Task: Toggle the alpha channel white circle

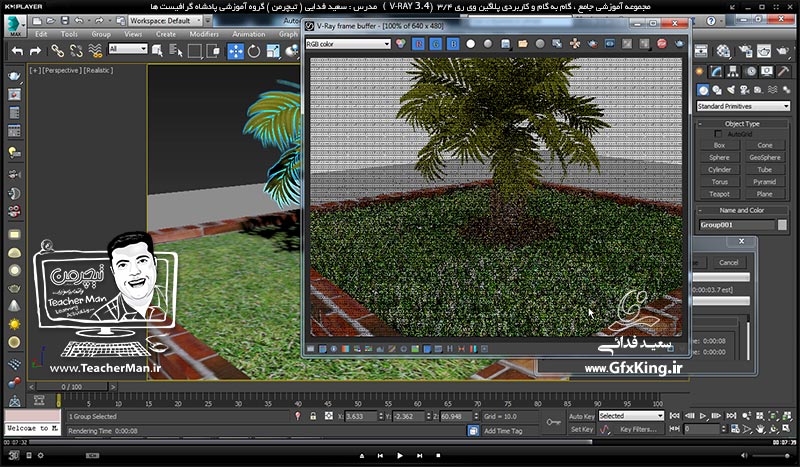Action: coord(470,44)
